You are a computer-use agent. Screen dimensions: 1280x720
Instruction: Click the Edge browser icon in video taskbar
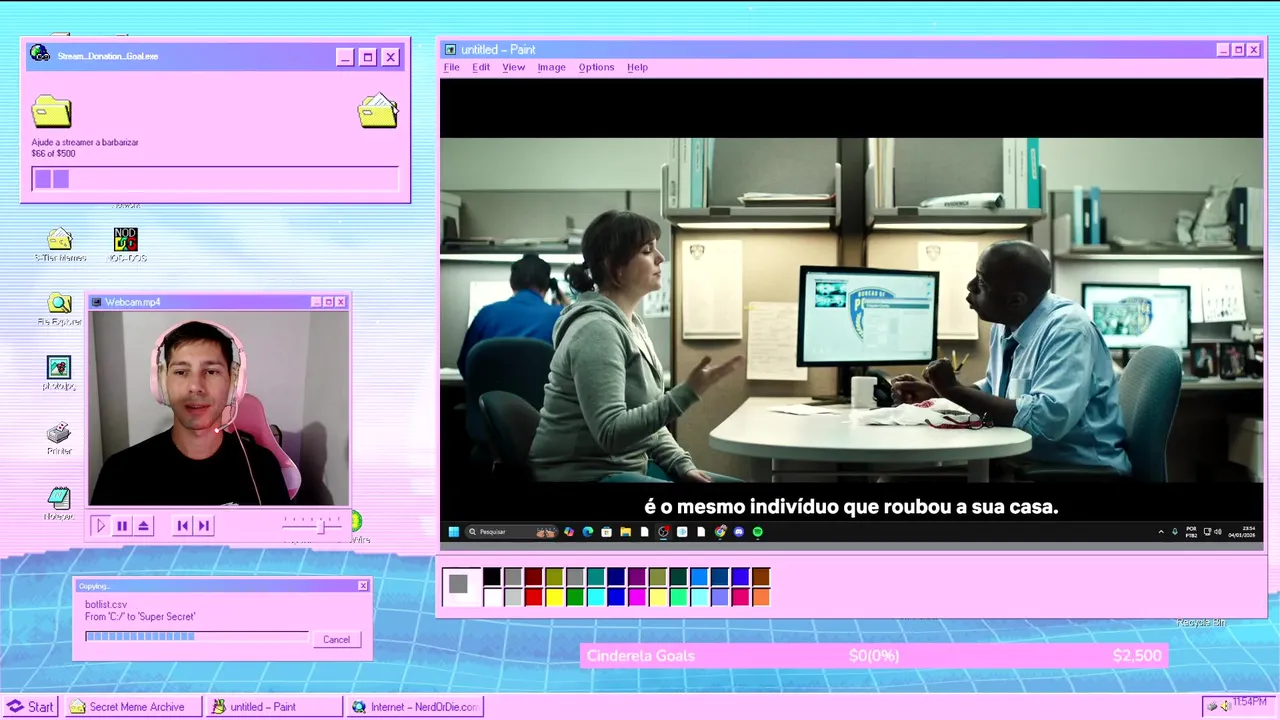[588, 532]
